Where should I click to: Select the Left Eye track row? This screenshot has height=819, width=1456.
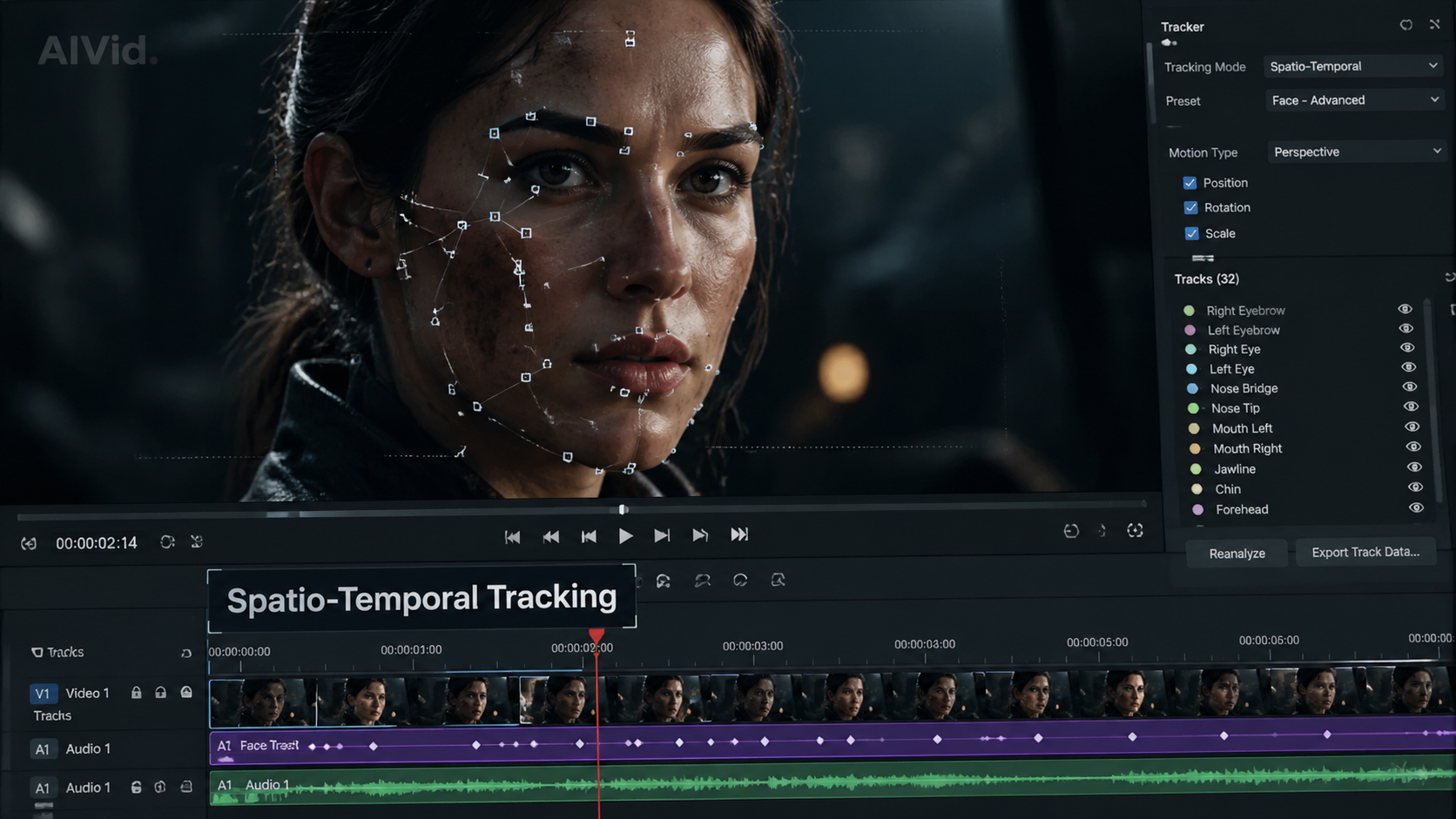pos(1302,369)
